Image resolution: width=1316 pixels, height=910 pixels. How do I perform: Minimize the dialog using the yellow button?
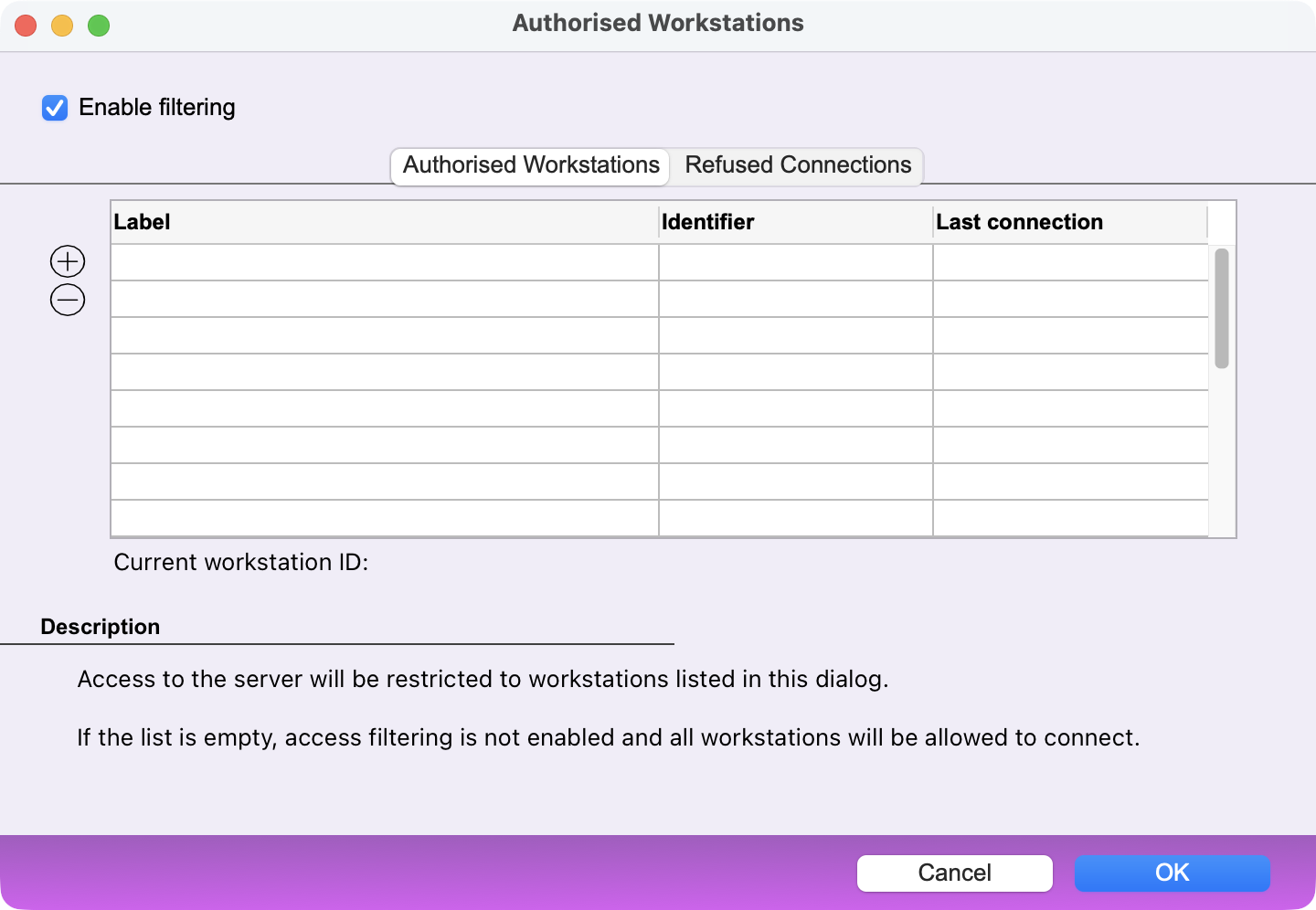pos(62,26)
